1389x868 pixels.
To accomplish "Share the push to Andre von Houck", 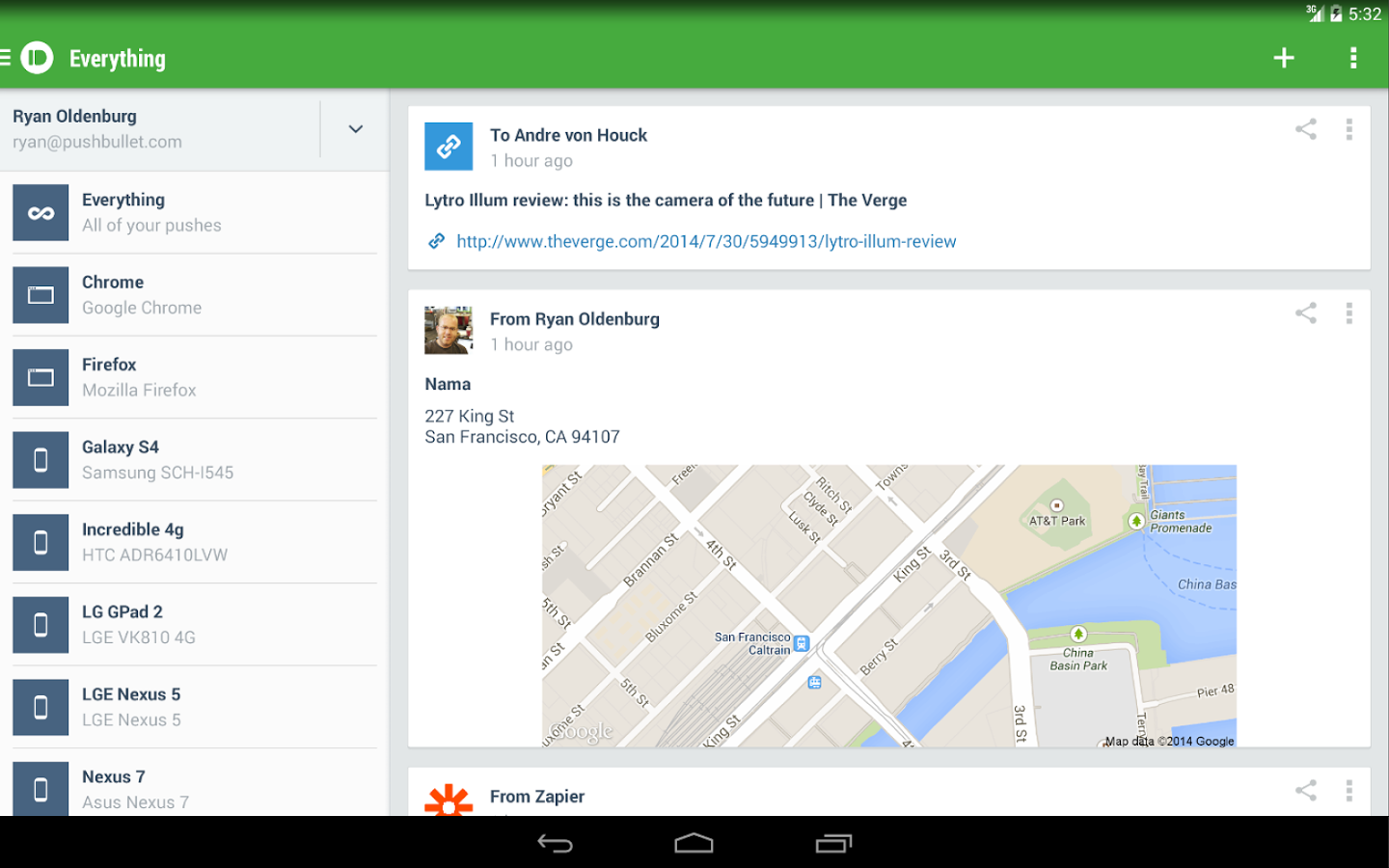I will click(x=1306, y=128).
